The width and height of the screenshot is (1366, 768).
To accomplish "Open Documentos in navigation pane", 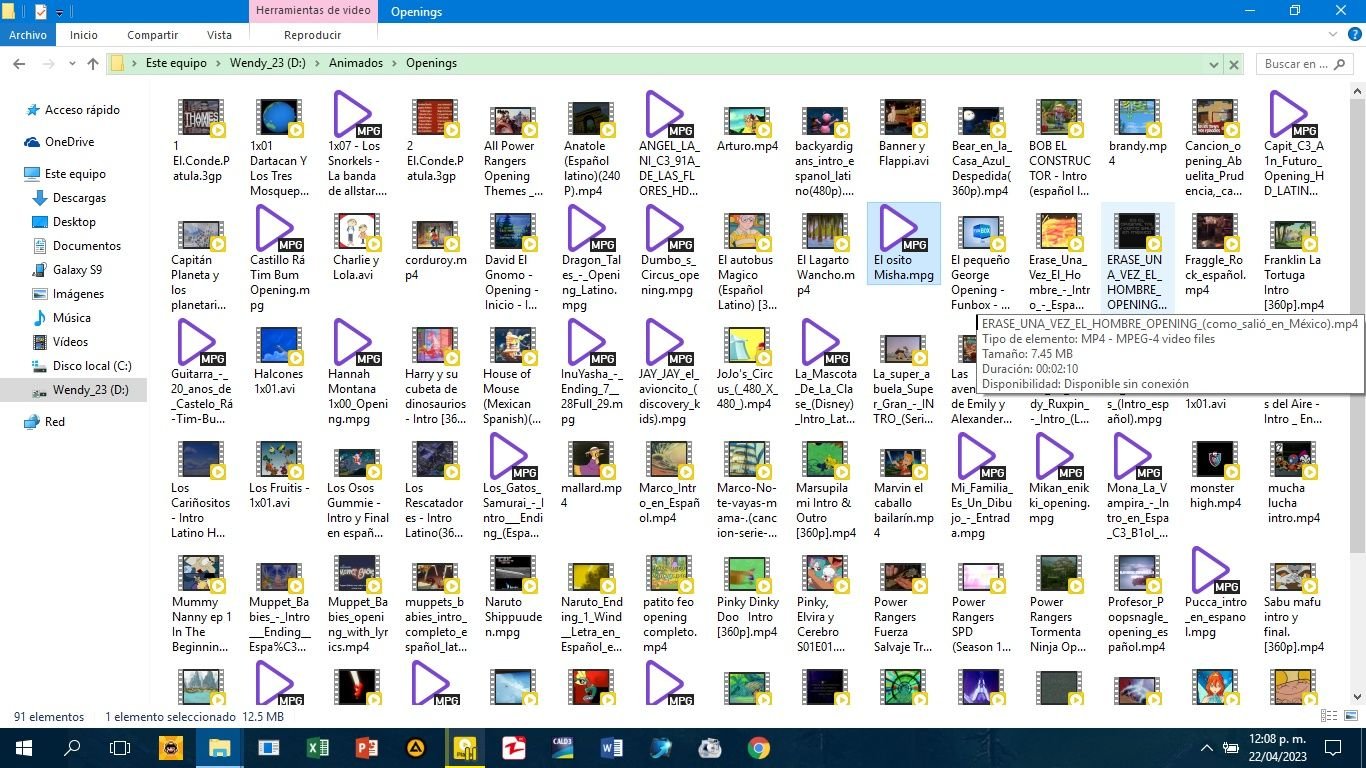I will coord(87,246).
